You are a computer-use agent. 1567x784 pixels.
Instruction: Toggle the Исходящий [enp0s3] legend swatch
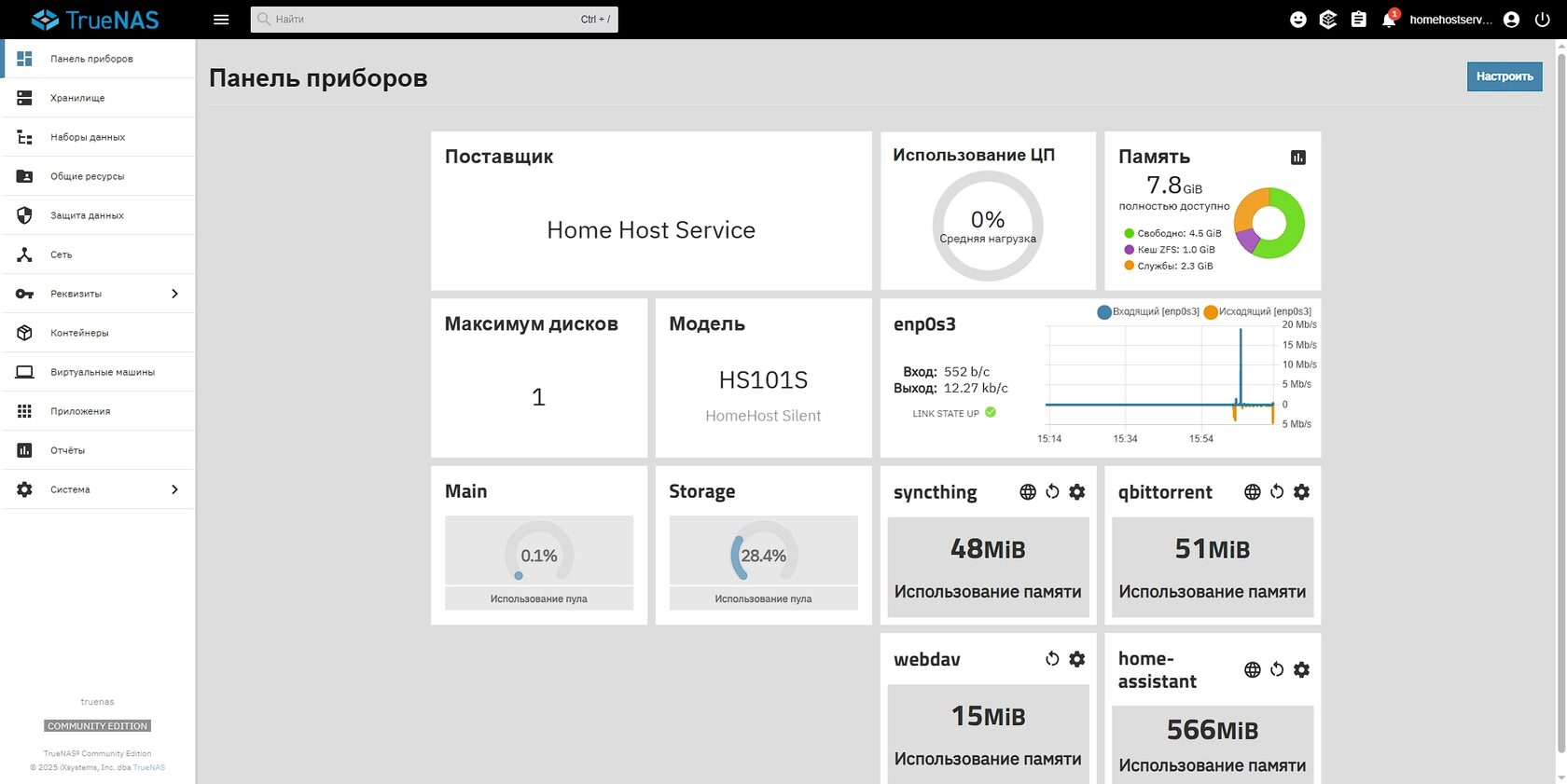click(x=1211, y=312)
